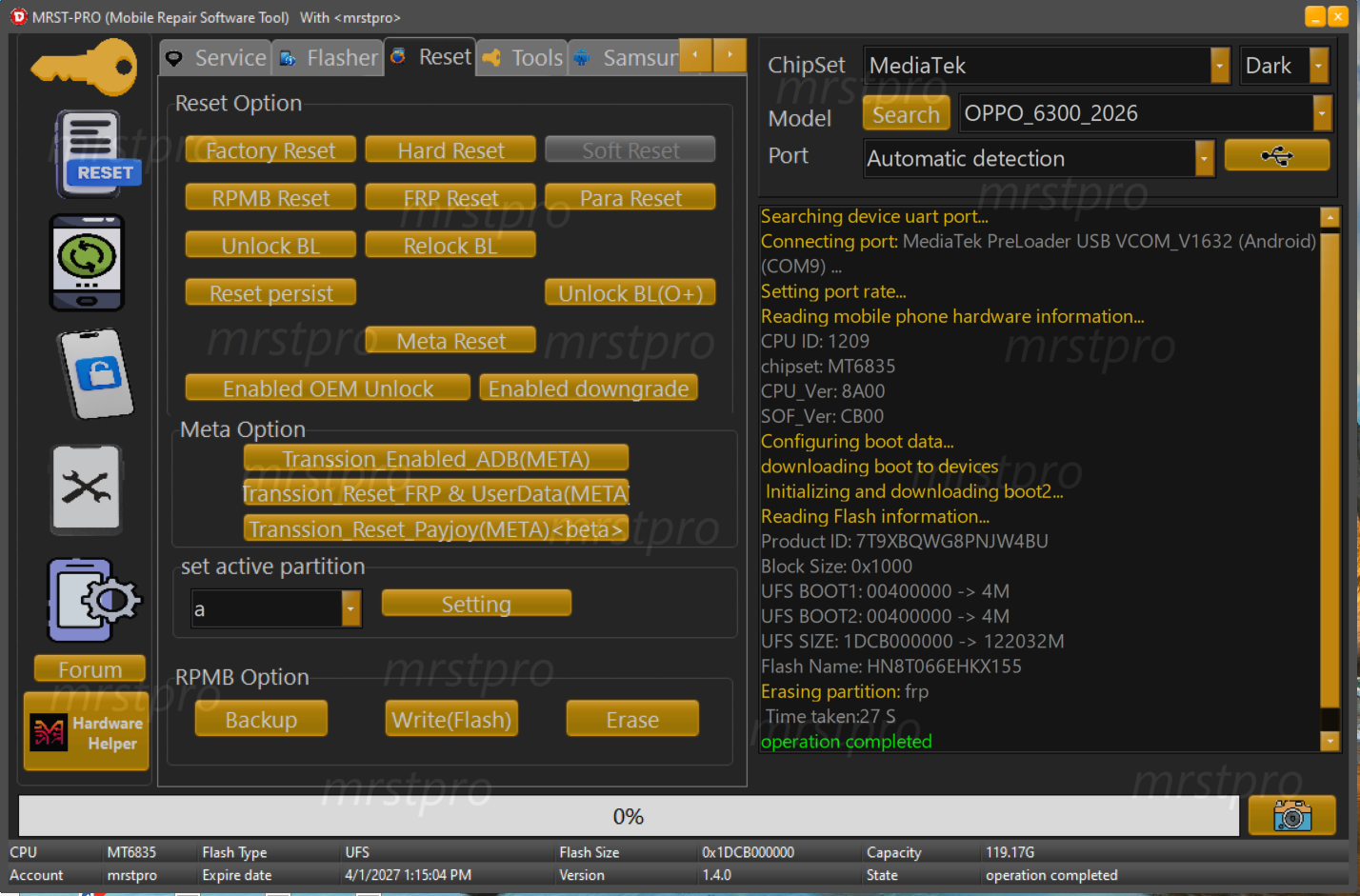Search for the device model

906,114
